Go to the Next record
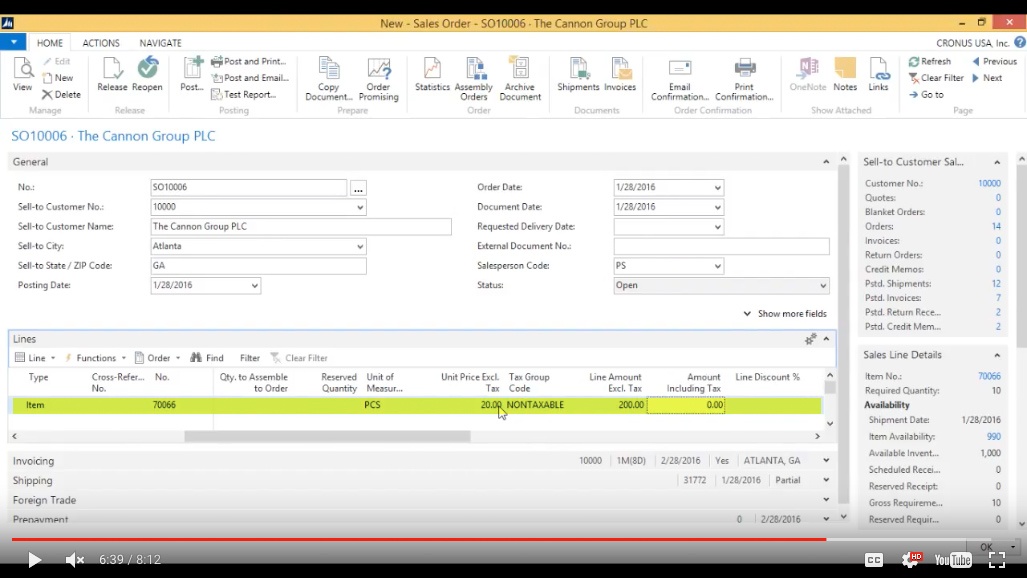The height and width of the screenshot is (578, 1027). [987, 77]
